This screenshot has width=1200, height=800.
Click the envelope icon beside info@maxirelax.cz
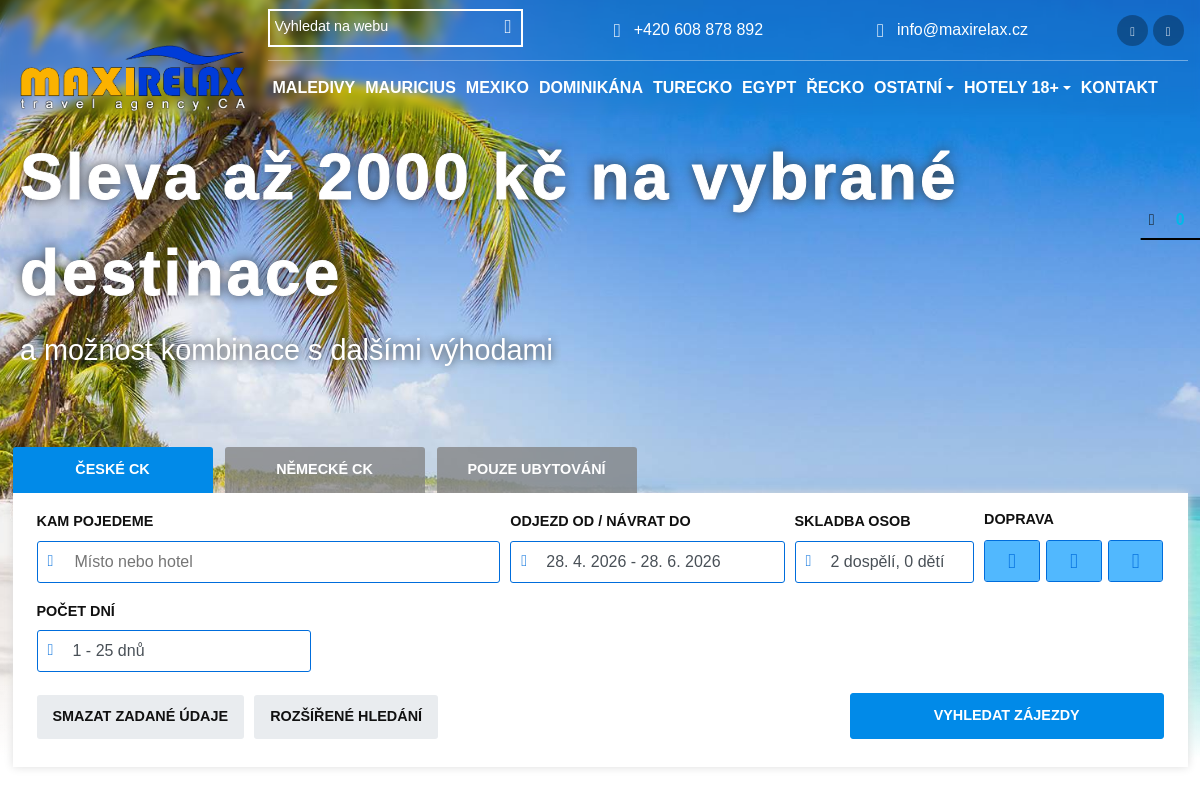(x=880, y=31)
